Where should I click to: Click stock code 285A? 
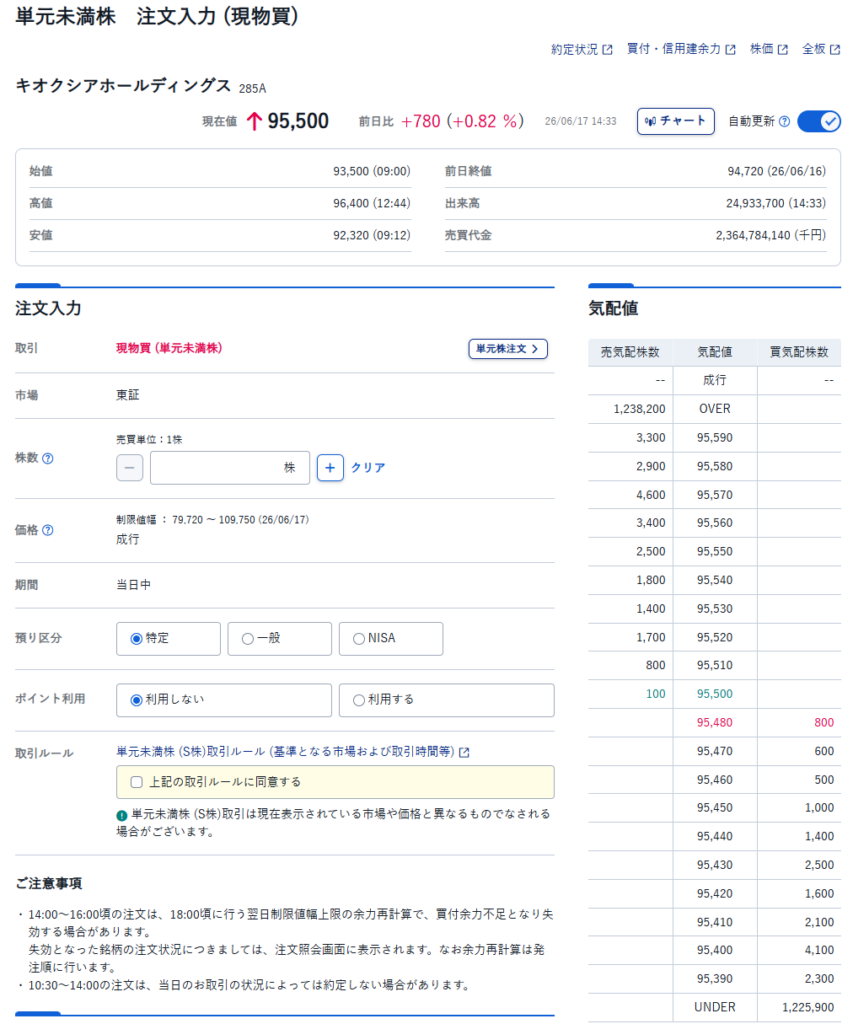253,88
